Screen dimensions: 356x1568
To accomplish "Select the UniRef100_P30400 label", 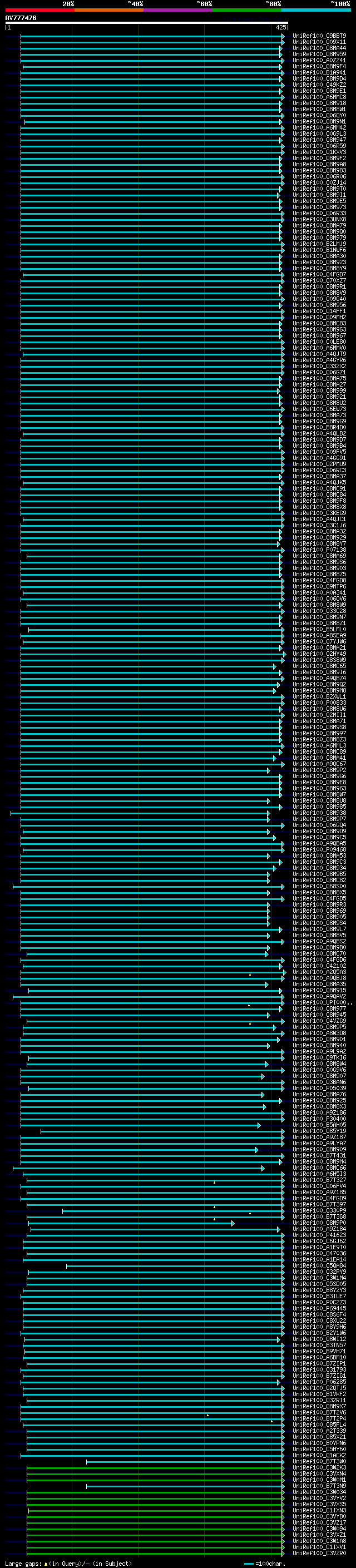I will [x=319, y=1119].
